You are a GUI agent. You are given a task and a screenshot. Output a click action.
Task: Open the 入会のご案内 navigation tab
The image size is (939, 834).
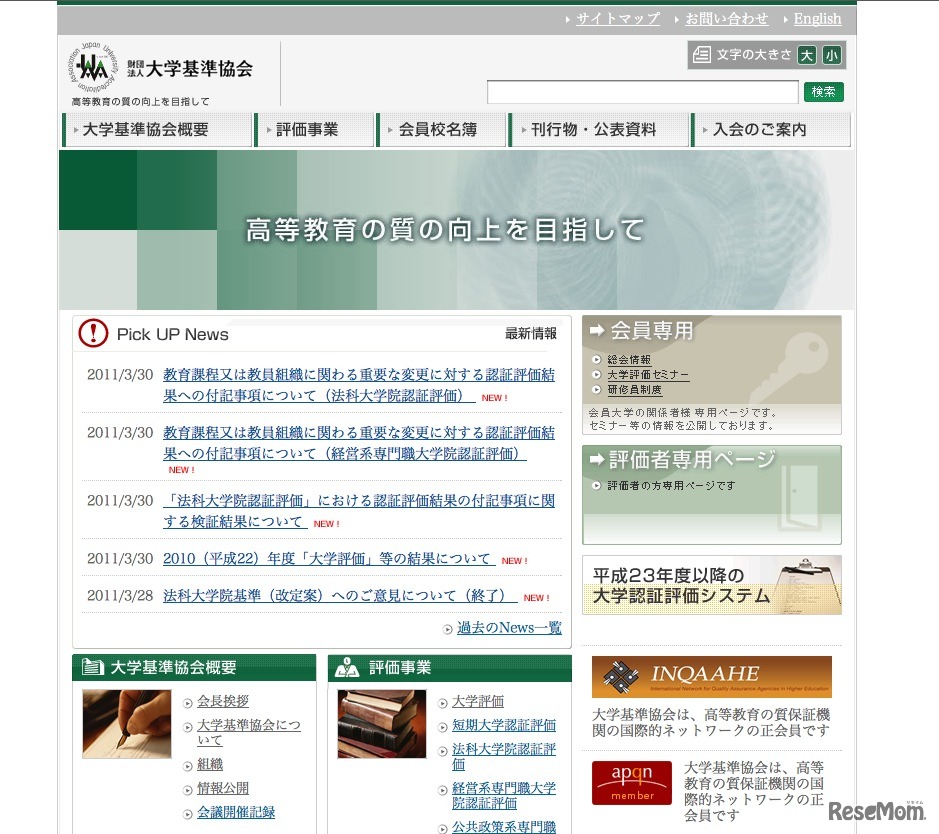[763, 129]
